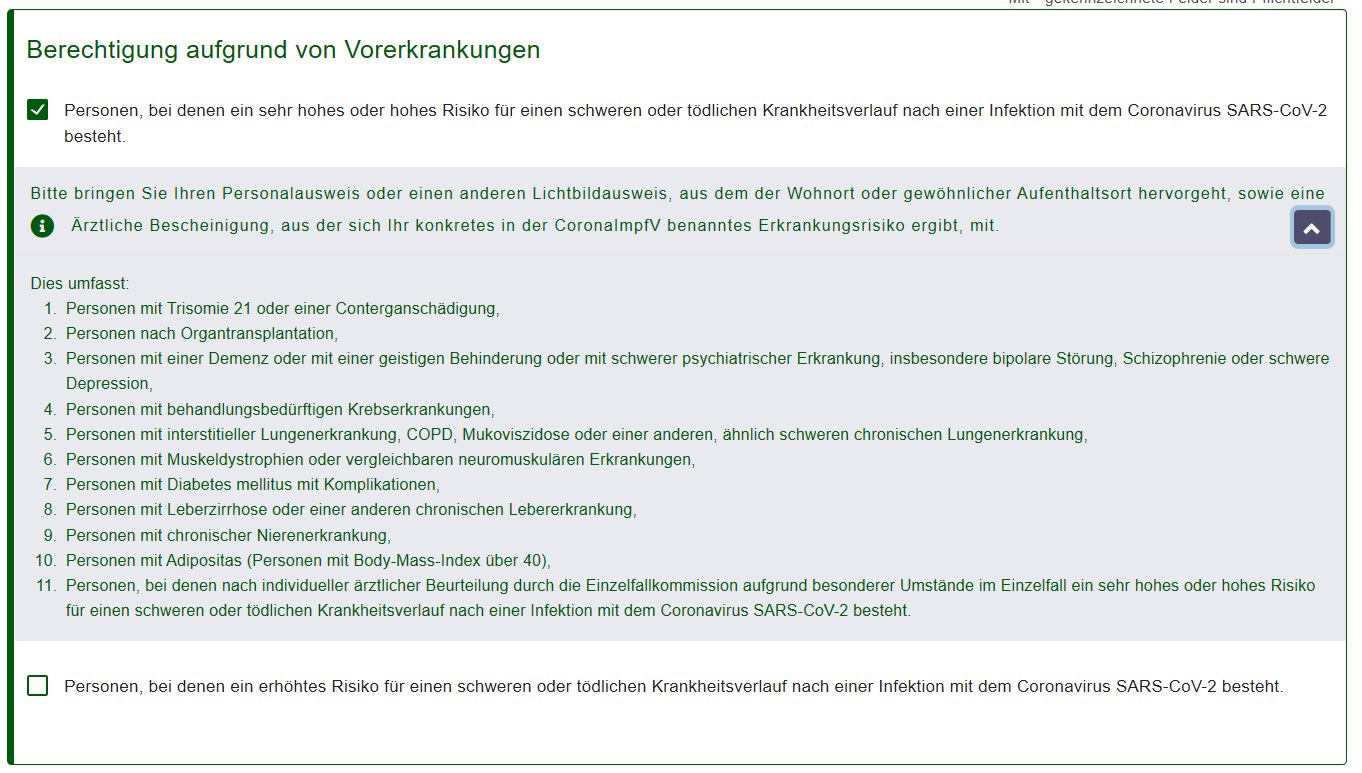
Task: Click list item 'Personen mit Muskeldystrophien'
Action: click(380, 460)
